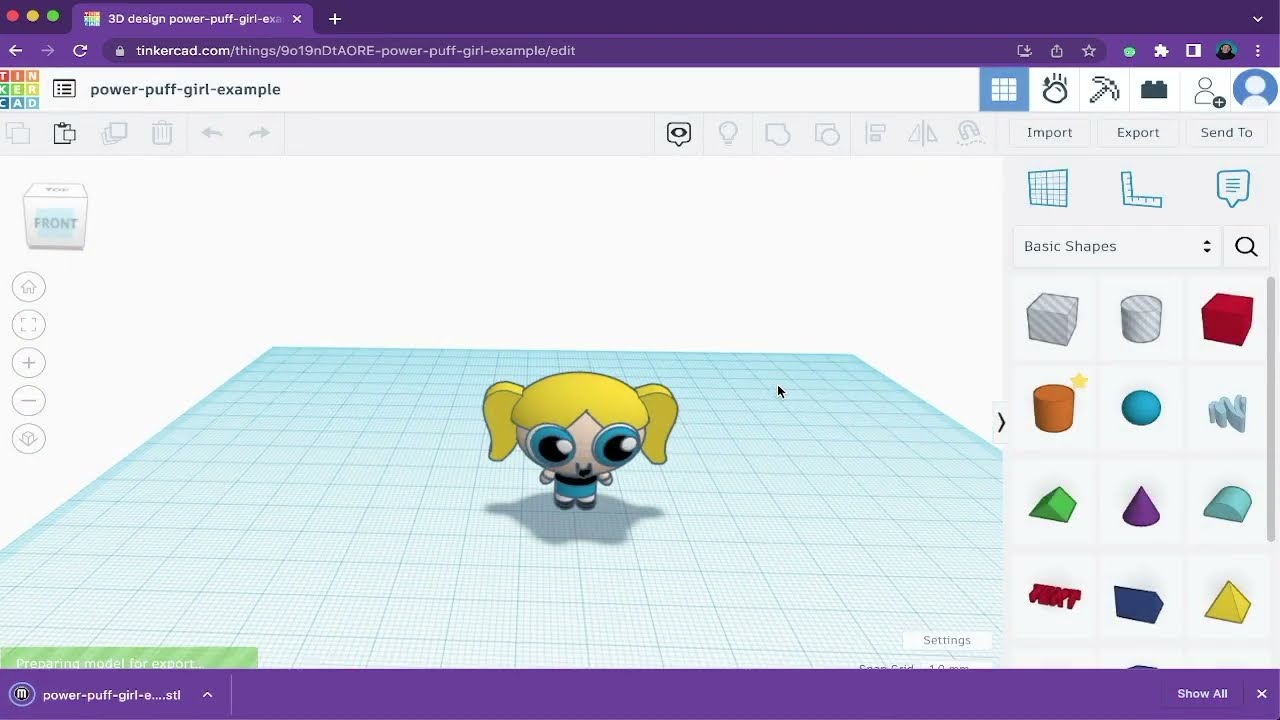The width and height of the screenshot is (1280, 720).
Task: Select the power puff girl model
Action: [x=579, y=441]
